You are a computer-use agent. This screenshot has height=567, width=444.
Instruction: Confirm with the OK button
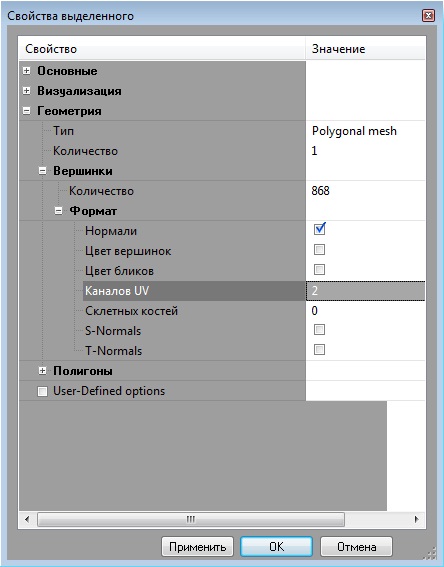[x=276, y=547]
